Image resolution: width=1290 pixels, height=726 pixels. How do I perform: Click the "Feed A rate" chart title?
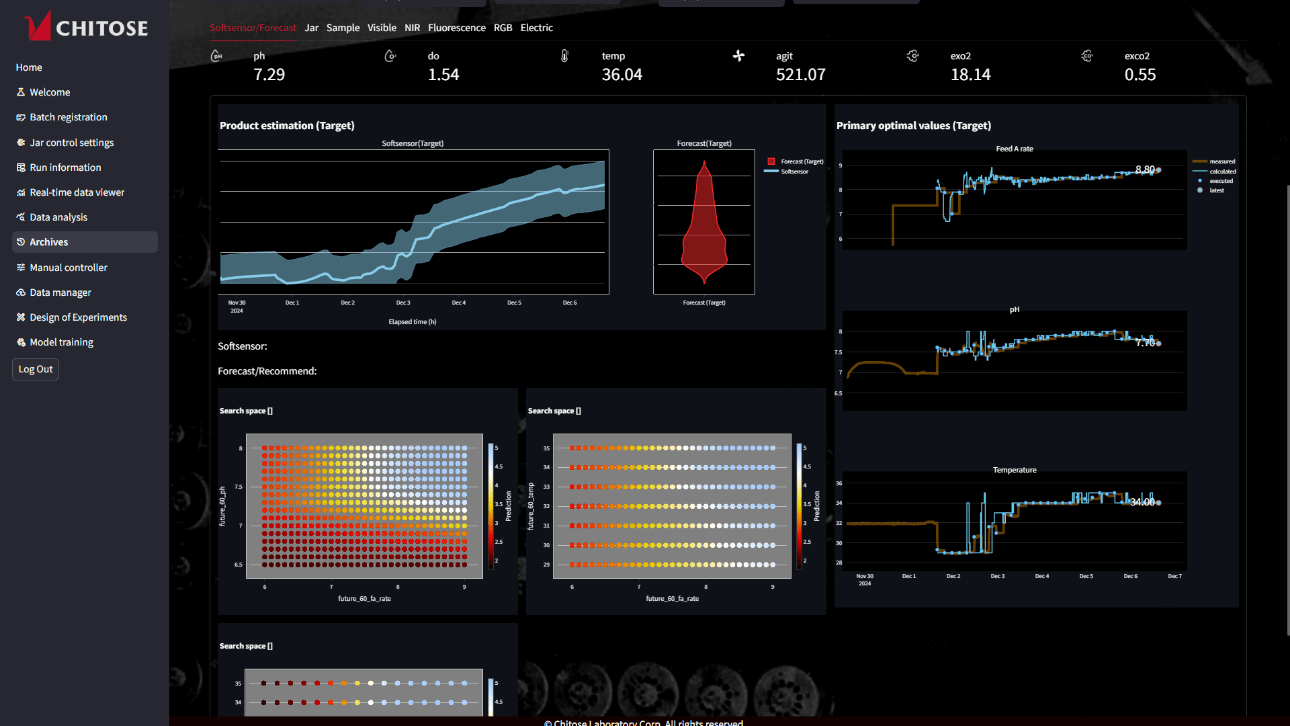point(1014,149)
